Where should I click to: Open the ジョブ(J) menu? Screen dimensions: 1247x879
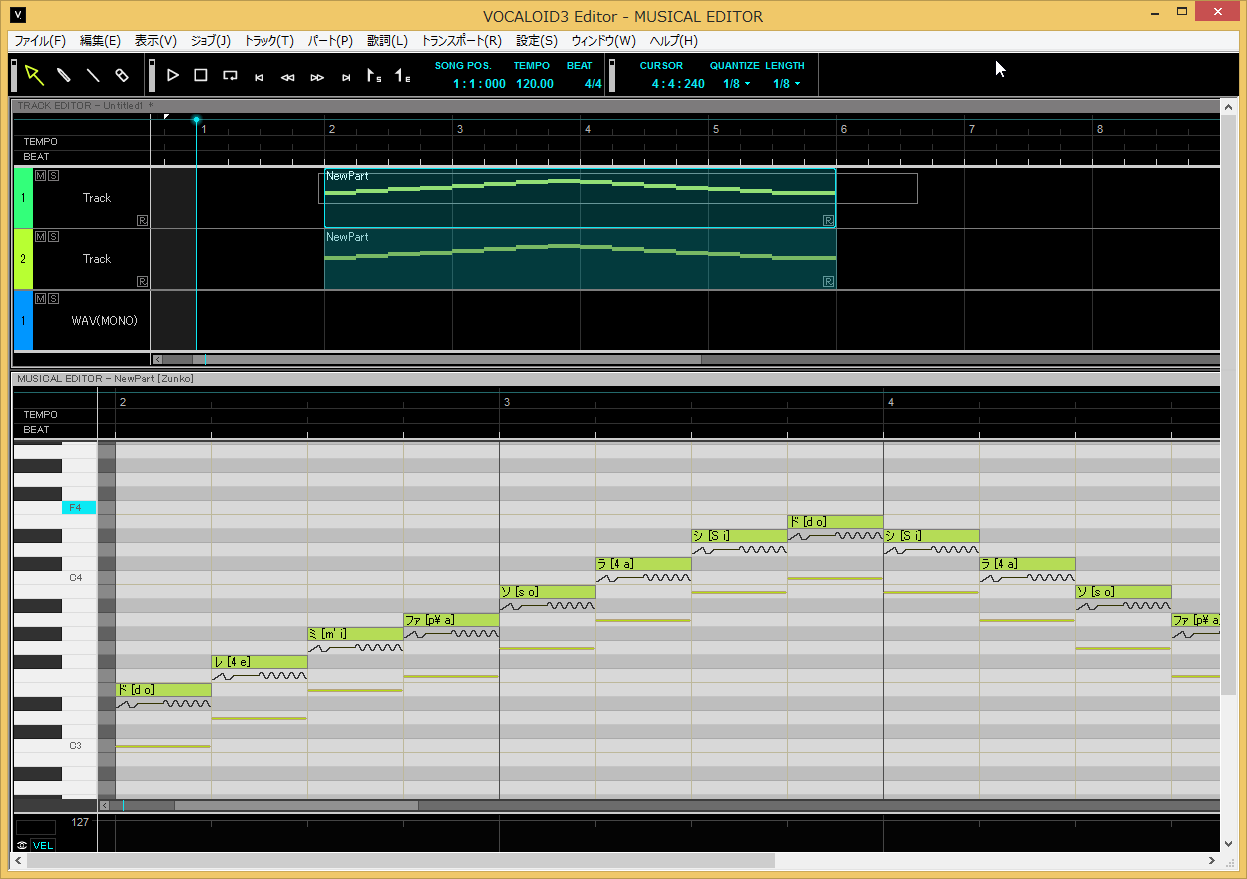[211, 41]
